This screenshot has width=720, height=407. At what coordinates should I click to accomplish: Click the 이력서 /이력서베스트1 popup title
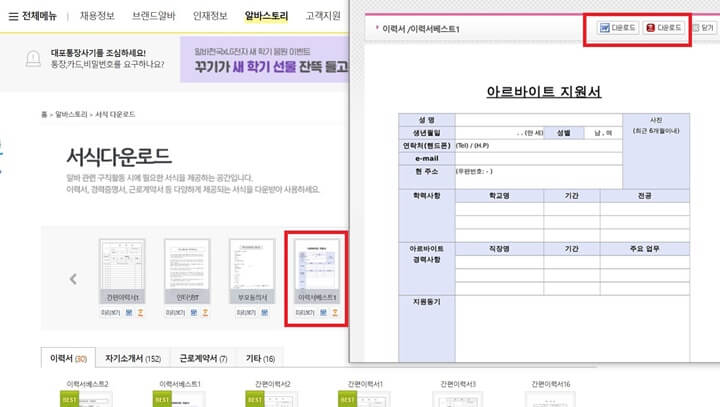pyautogui.click(x=421, y=29)
